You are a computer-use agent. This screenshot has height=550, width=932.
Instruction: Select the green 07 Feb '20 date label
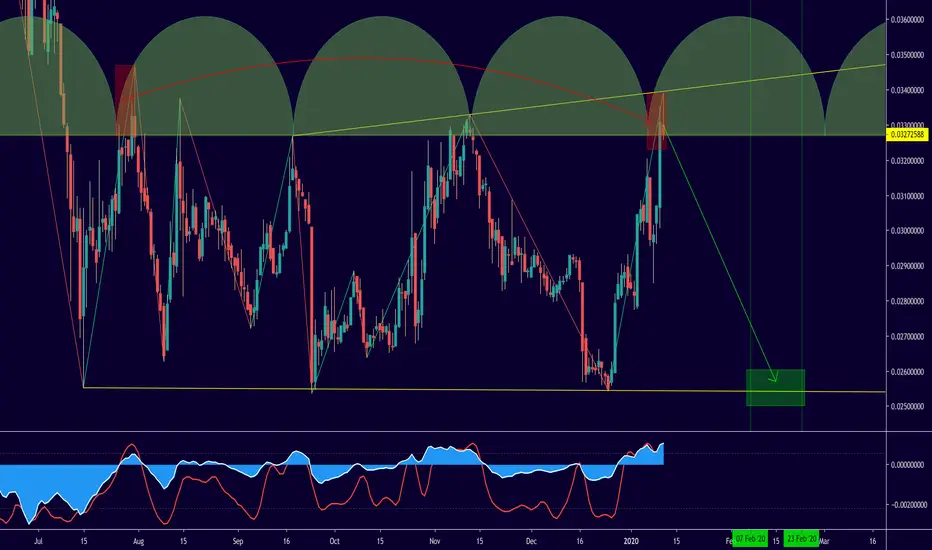[x=750, y=539]
